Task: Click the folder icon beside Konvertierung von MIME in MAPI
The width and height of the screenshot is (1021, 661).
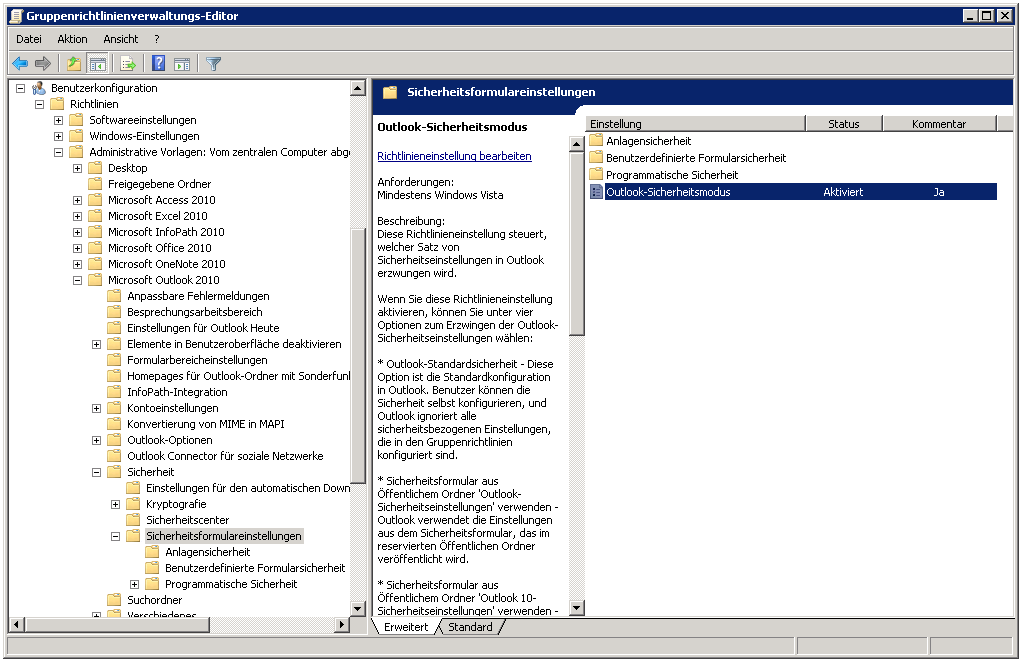Action: pos(115,424)
